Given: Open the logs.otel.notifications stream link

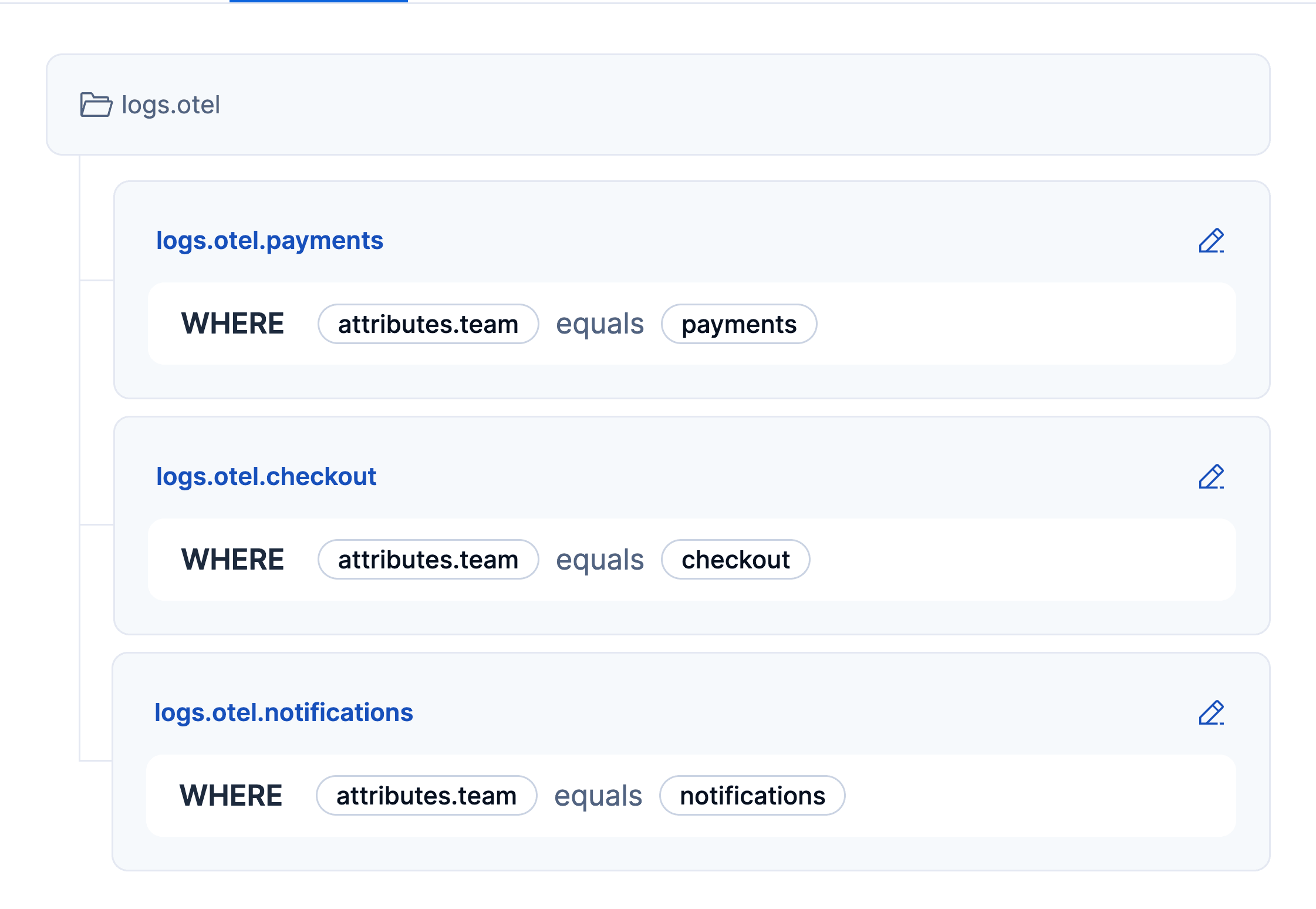Looking at the screenshot, I should 284,712.
